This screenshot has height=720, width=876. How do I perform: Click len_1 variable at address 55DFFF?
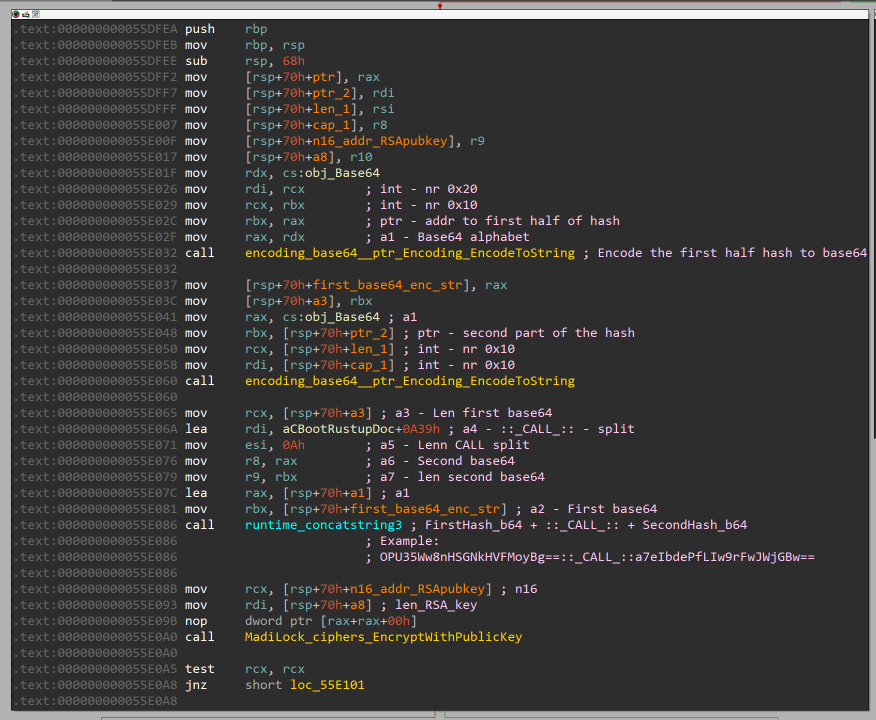[x=331, y=109]
